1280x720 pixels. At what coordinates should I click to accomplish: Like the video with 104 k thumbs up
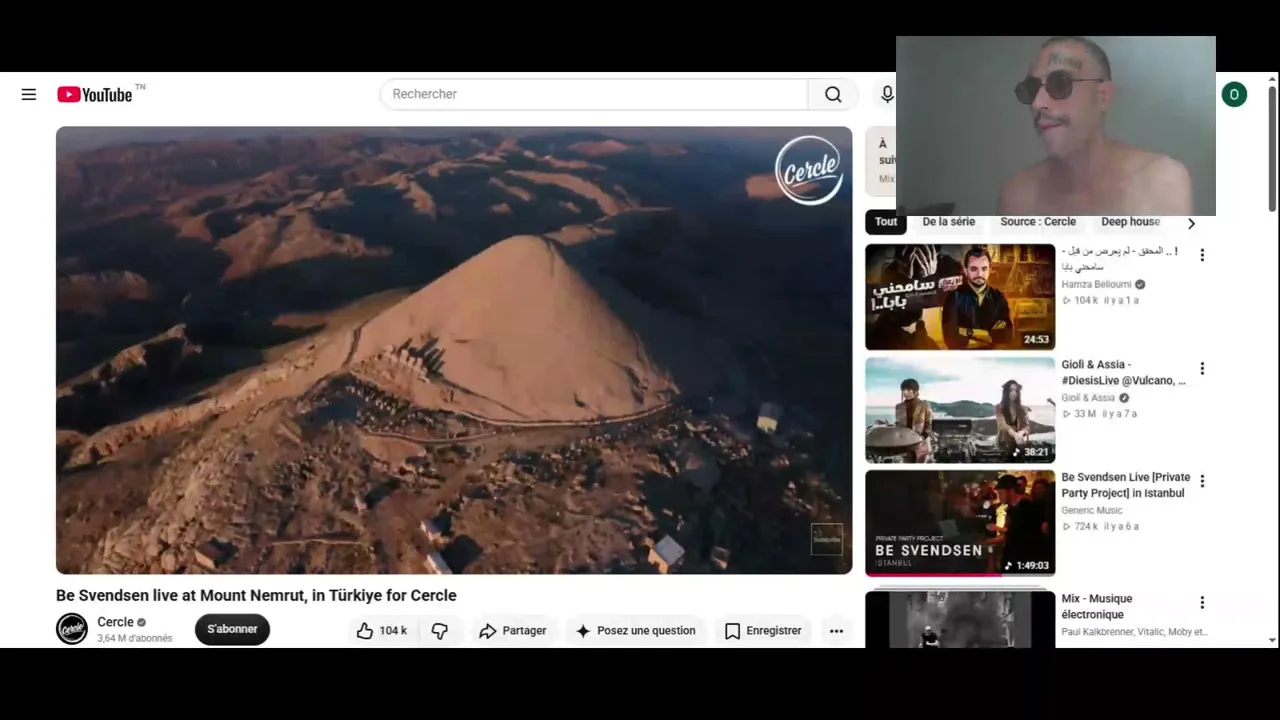click(x=382, y=631)
